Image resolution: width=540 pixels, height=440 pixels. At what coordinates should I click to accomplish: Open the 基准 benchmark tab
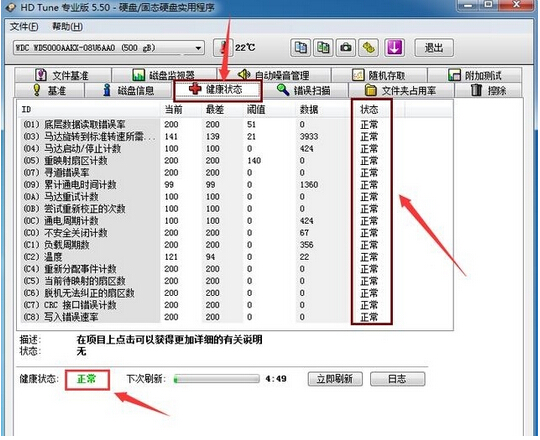[x=49, y=90]
